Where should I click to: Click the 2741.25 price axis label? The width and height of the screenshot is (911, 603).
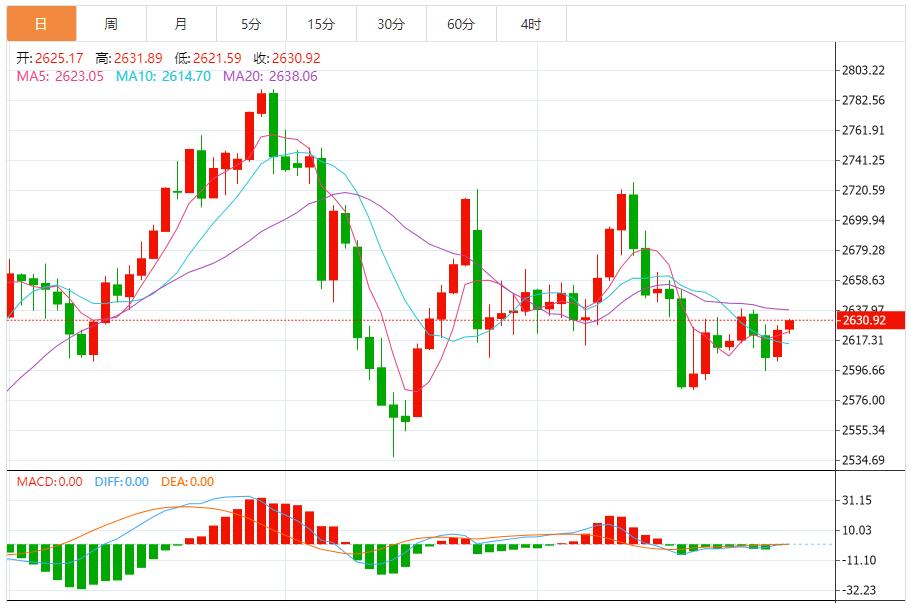click(x=863, y=160)
